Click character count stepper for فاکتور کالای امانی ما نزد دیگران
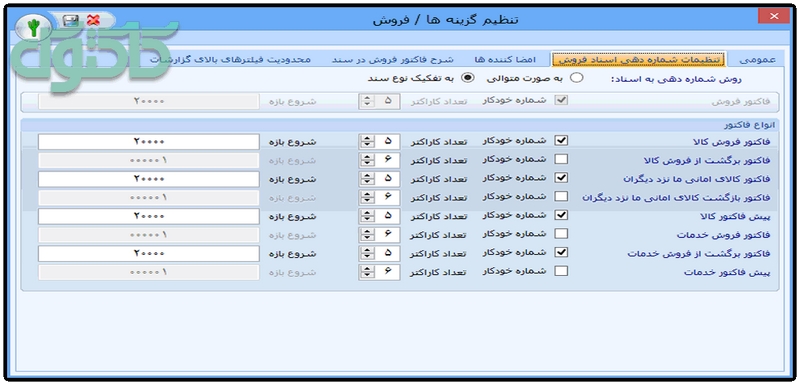 pos(366,179)
